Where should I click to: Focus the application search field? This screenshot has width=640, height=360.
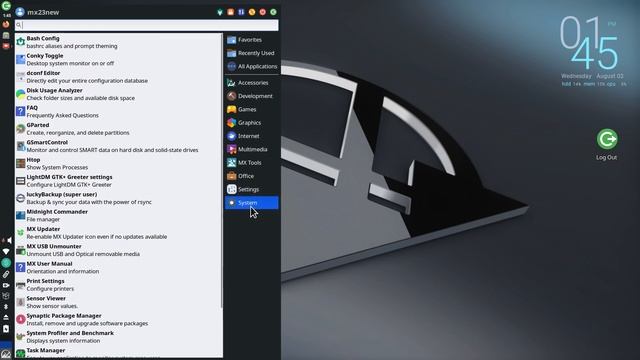pyautogui.click(x=147, y=25)
